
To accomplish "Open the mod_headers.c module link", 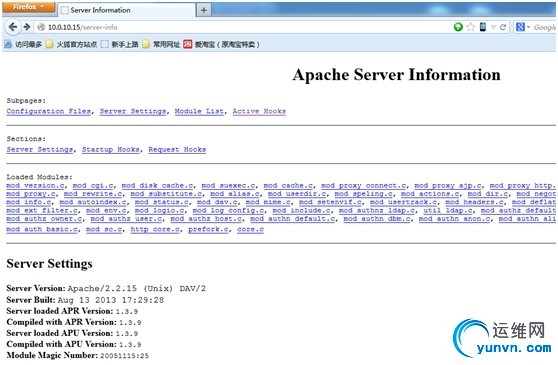I will click(x=474, y=202).
